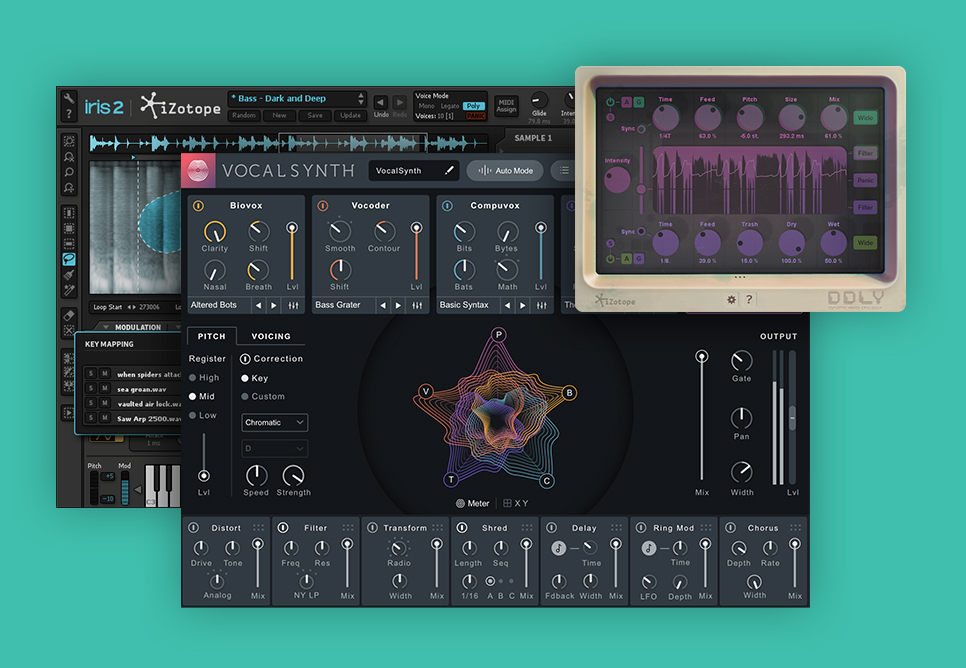Enable the Distort effect power button

(193, 527)
